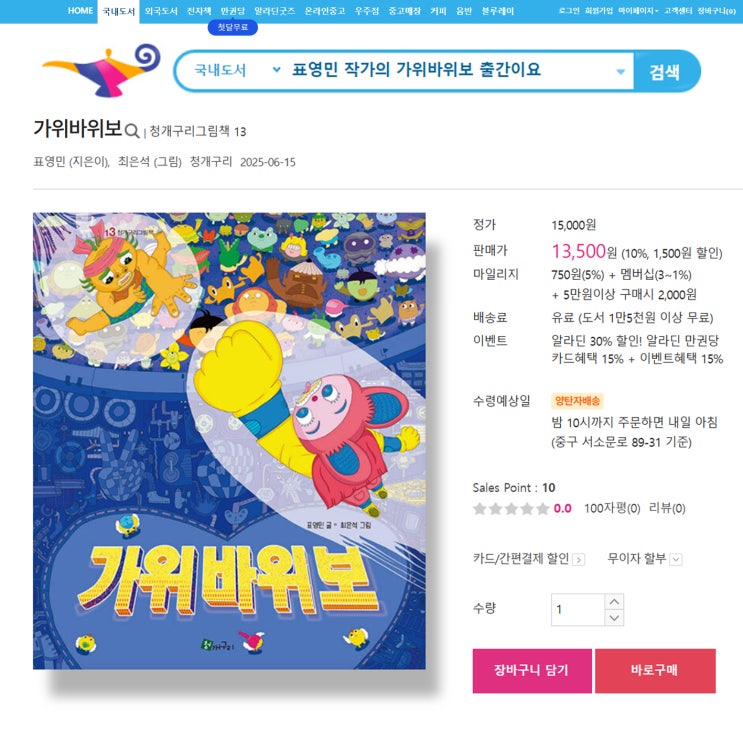
Task: Expand the 무이자 할부 dropdown
Action: (x=676, y=559)
